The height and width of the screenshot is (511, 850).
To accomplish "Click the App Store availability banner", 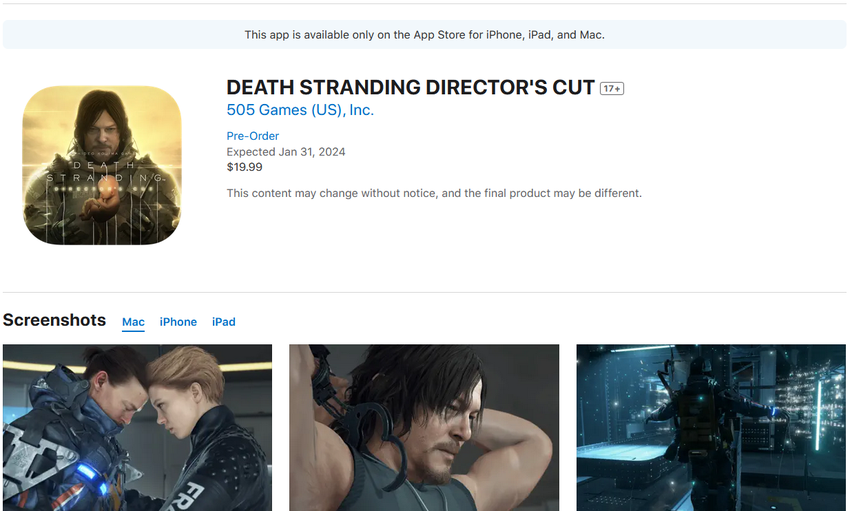I will (424, 35).
